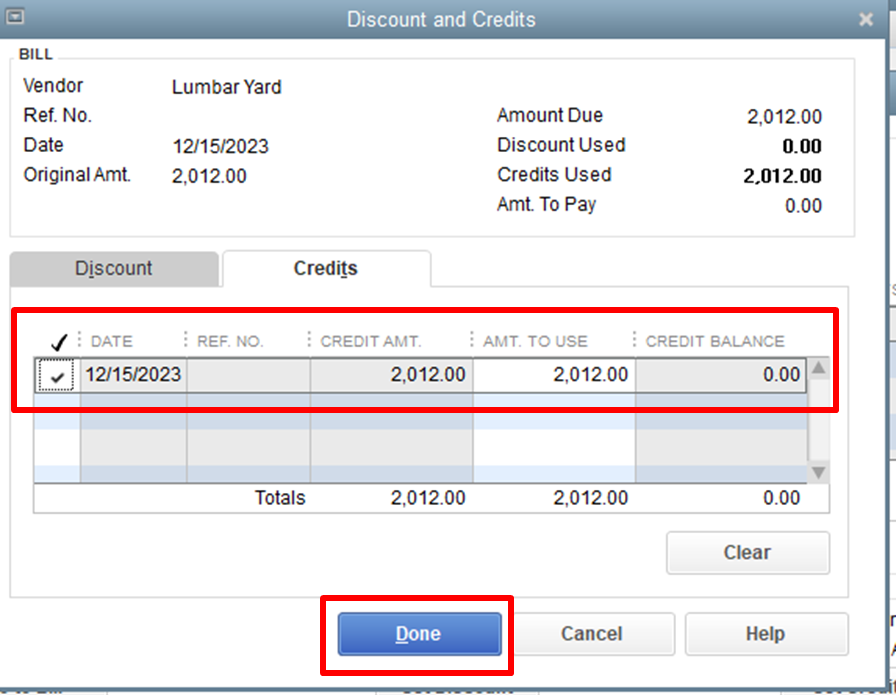Switch to the Discount tab

pyautogui.click(x=114, y=268)
